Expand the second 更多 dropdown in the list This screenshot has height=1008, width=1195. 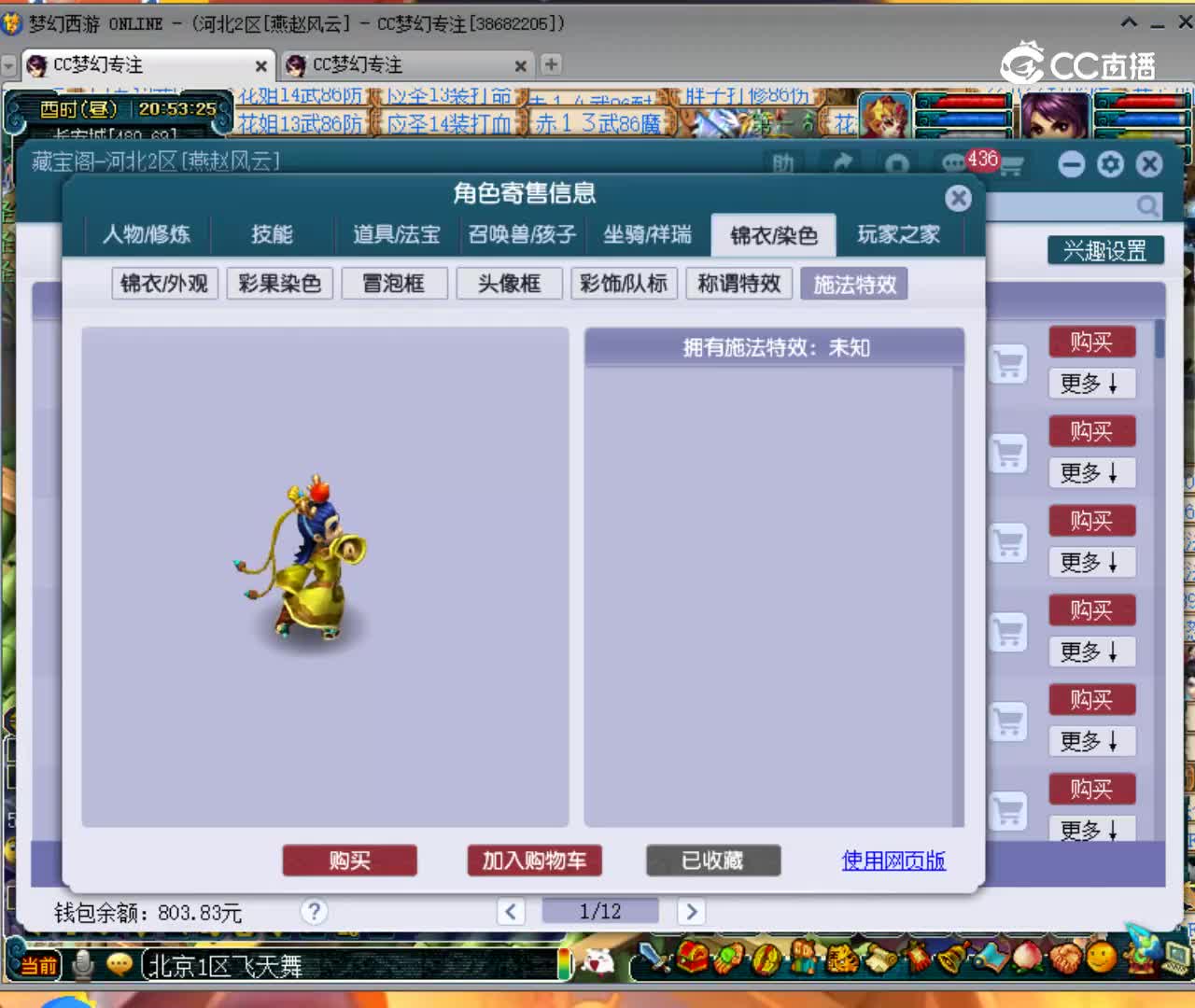click(x=1091, y=473)
